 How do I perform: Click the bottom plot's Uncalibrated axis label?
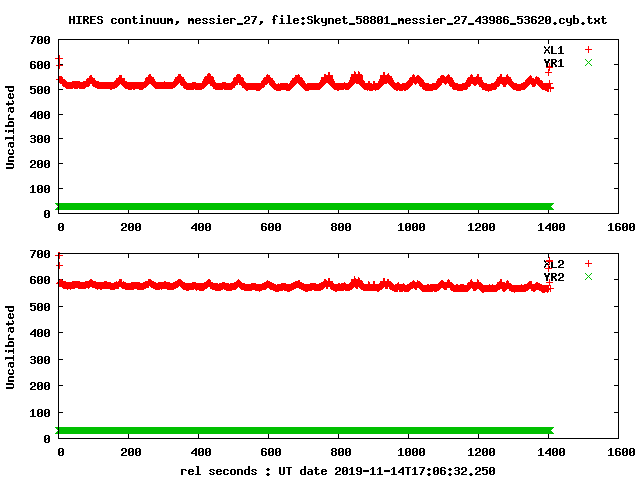click(x=10, y=347)
